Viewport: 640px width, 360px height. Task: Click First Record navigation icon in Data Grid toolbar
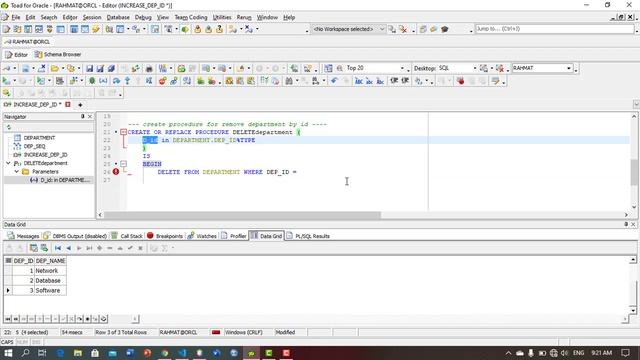[x=58, y=248]
